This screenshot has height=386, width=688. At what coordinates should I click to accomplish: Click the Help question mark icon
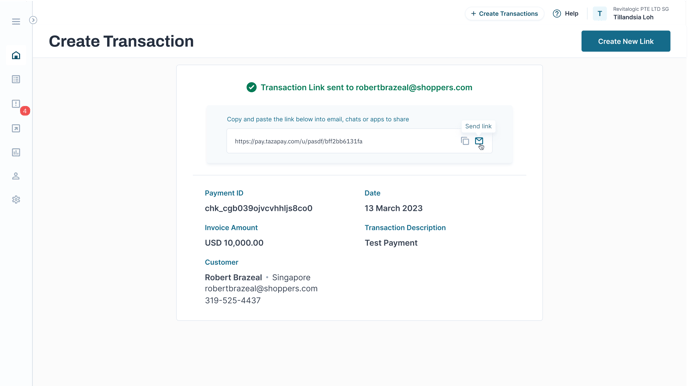557,14
